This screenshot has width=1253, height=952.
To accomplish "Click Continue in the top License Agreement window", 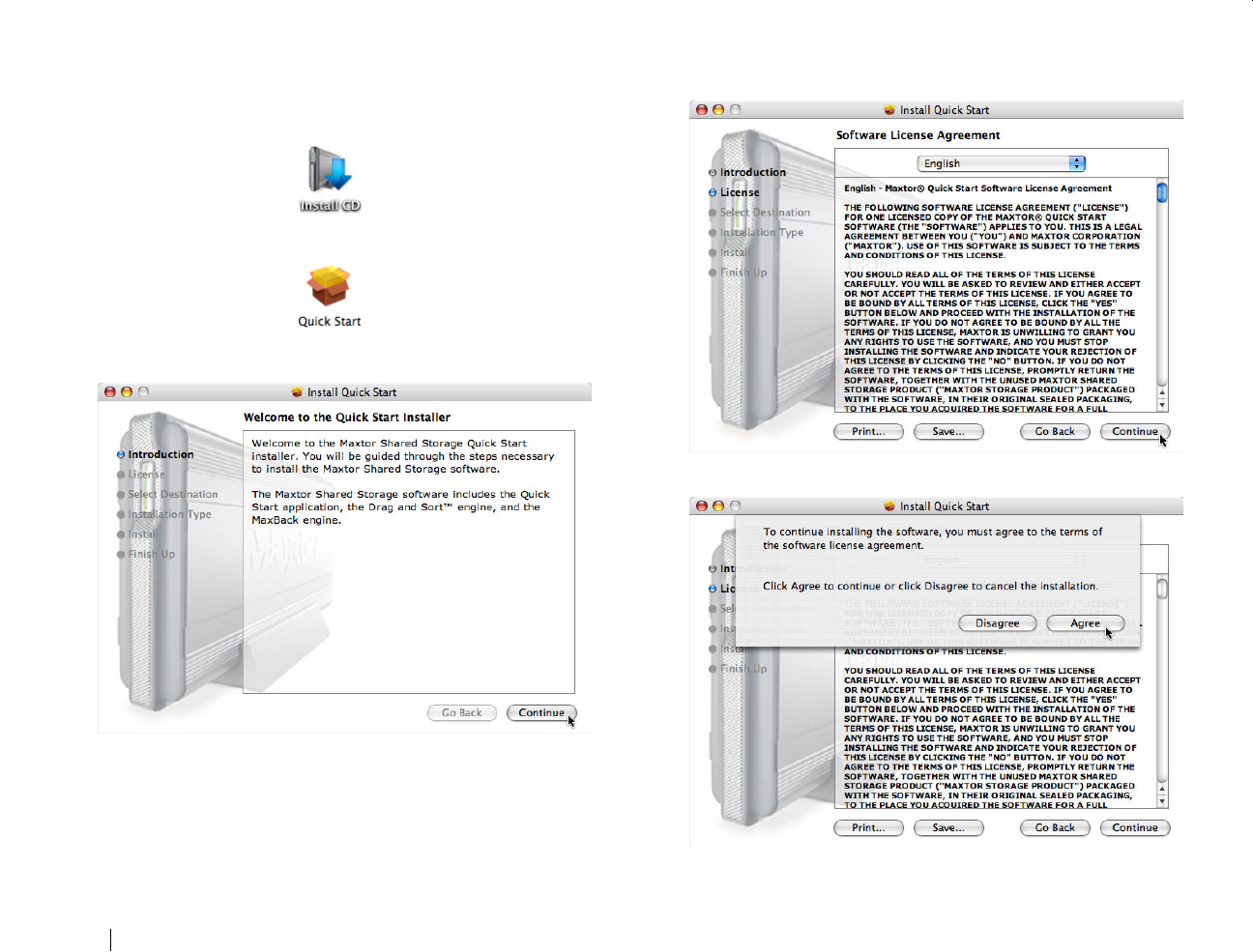I will pyautogui.click(x=1135, y=432).
